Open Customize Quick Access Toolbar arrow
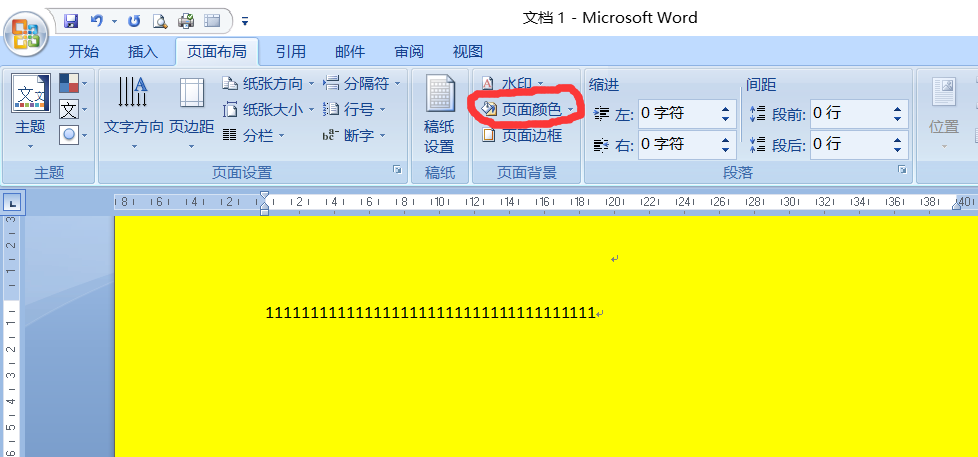This screenshot has height=457, width=978. pyautogui.click(x=244, y=22)
